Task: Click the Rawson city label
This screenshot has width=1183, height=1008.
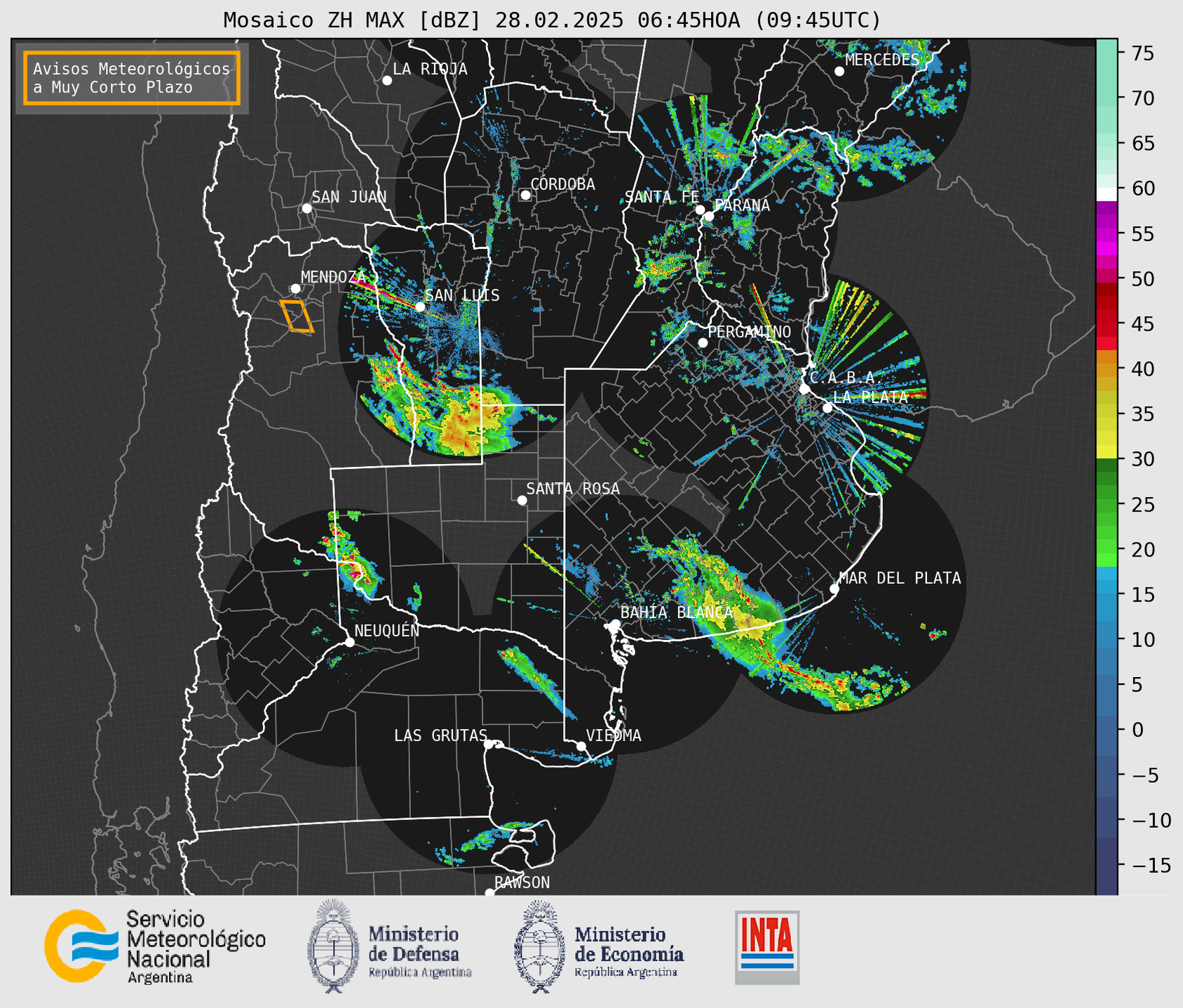Action: click(x=522, y=883)
